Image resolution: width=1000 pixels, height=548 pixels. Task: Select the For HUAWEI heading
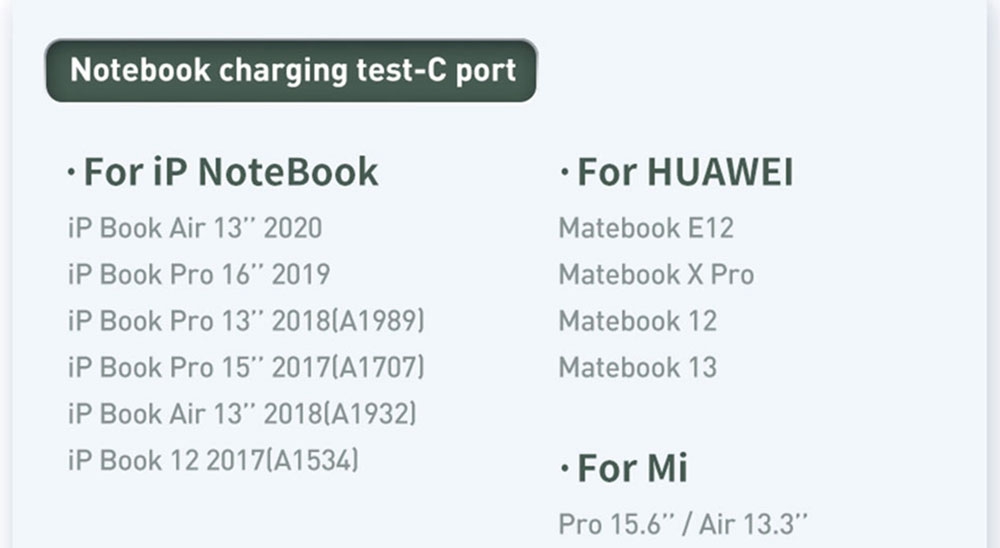click(x=678, y=173)
